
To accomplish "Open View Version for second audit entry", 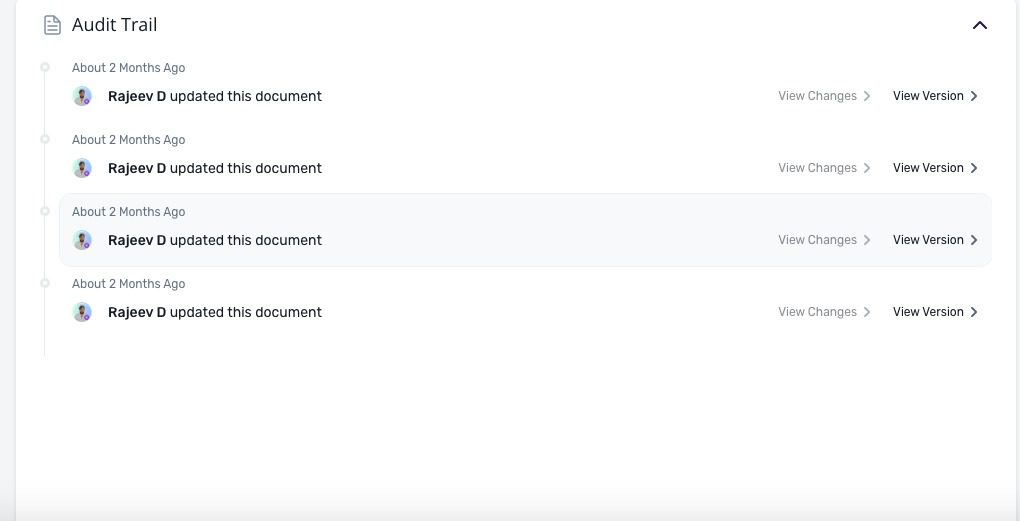I will pyautogui.click(x=935, y=168).
